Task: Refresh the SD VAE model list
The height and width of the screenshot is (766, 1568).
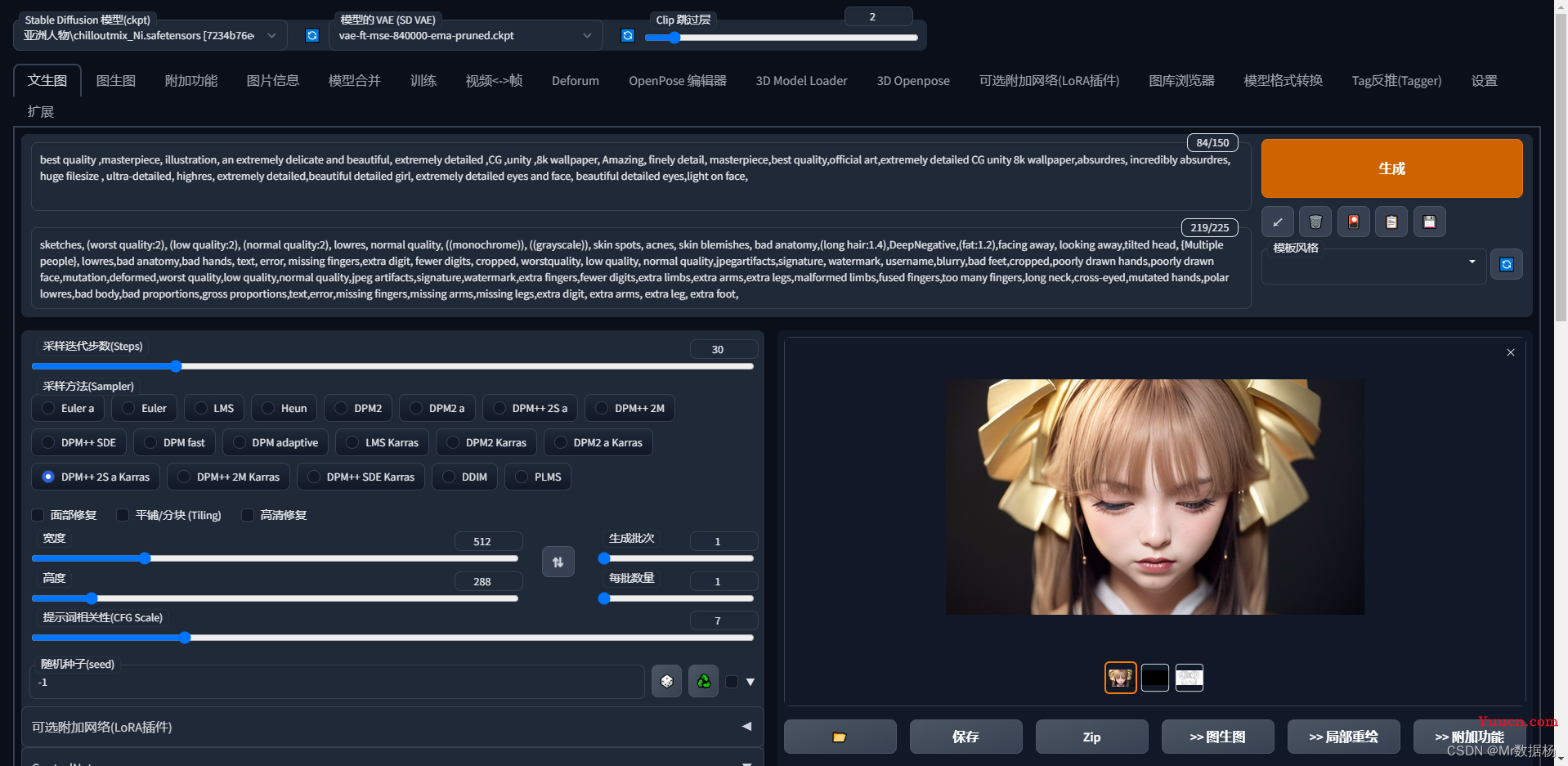Action: pyautogui.click(x=627, y=35)
